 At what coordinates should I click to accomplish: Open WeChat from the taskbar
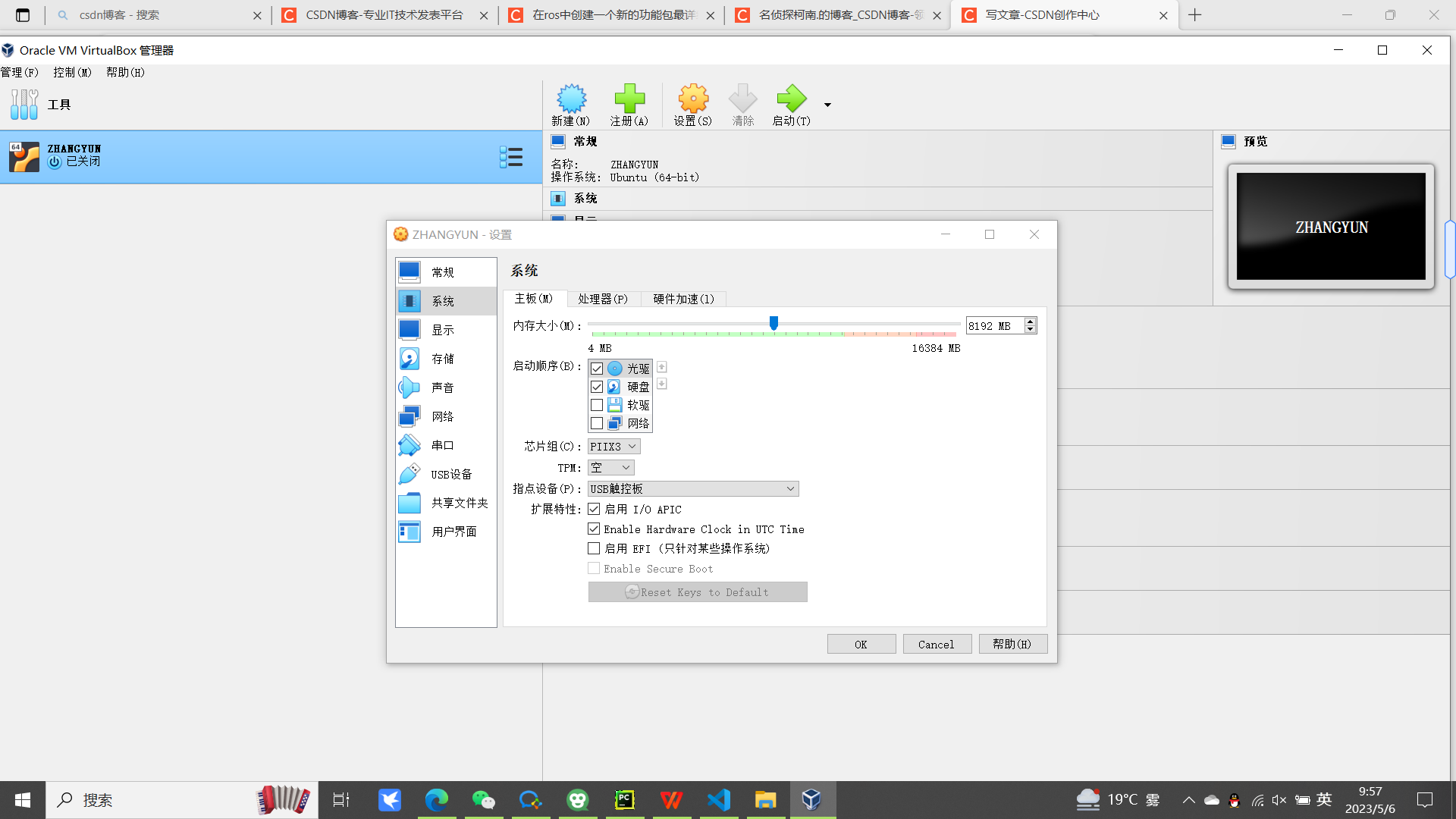(x=484, y=800)
